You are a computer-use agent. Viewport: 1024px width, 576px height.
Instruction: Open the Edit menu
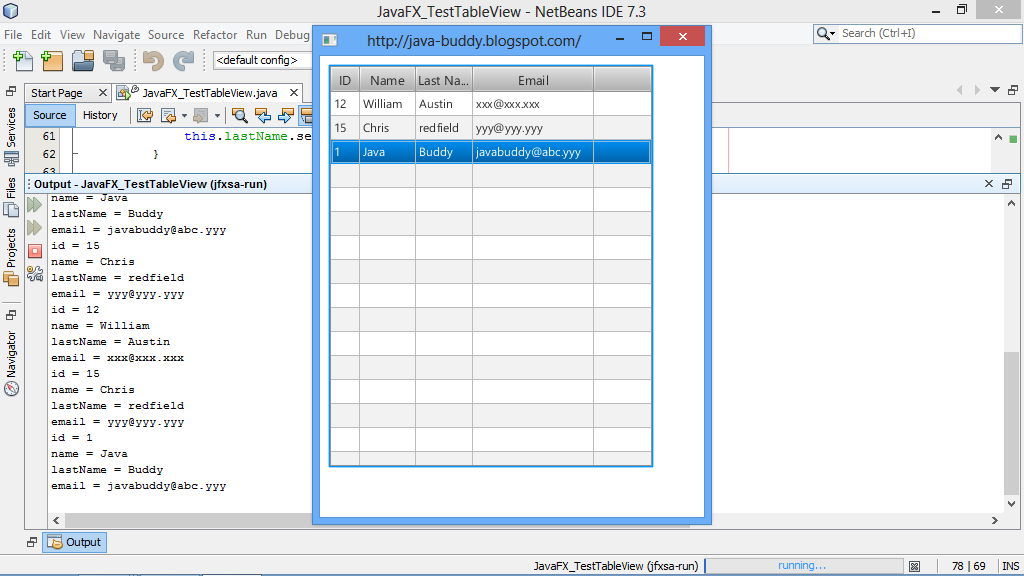pos(40,35)
